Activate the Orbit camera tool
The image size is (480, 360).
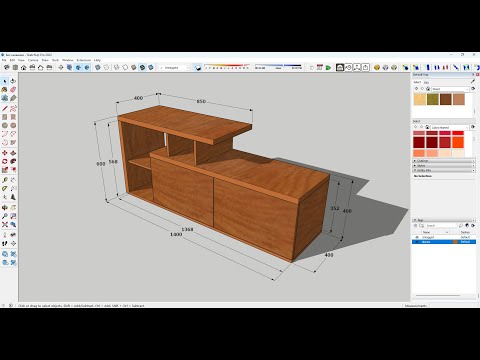coord(5,208)
